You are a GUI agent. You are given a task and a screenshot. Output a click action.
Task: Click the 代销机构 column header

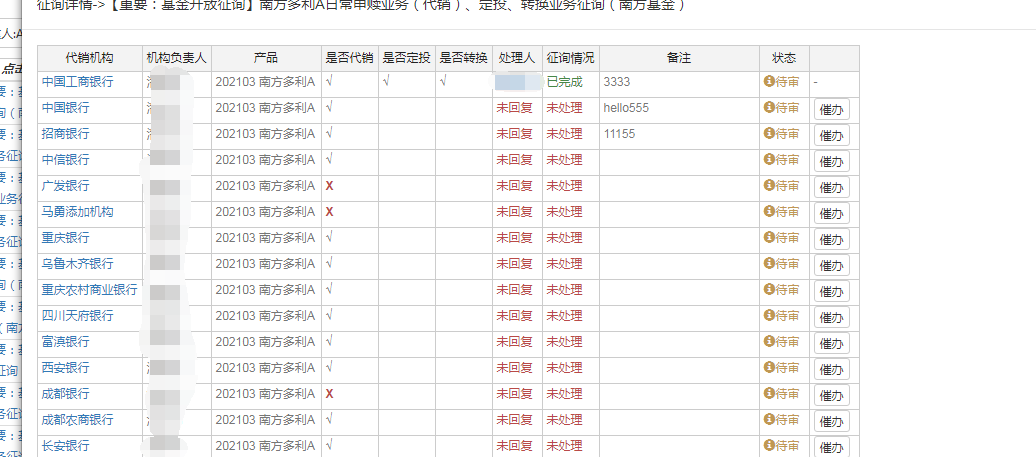click(x=90, y=58)
